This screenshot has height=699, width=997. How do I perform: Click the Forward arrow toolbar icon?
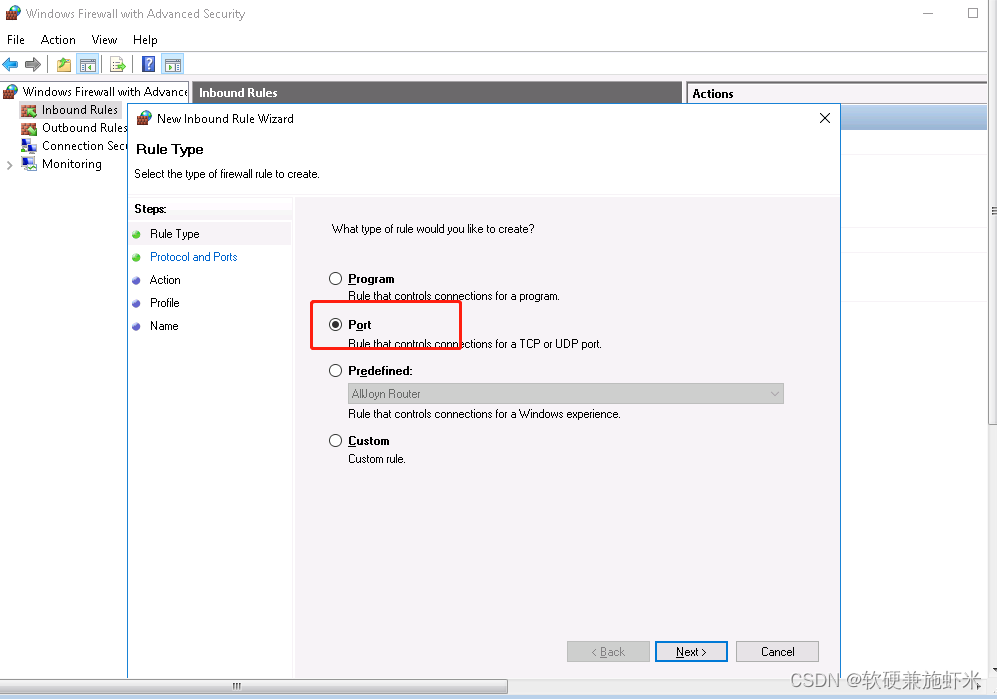(x=32, y=64)
